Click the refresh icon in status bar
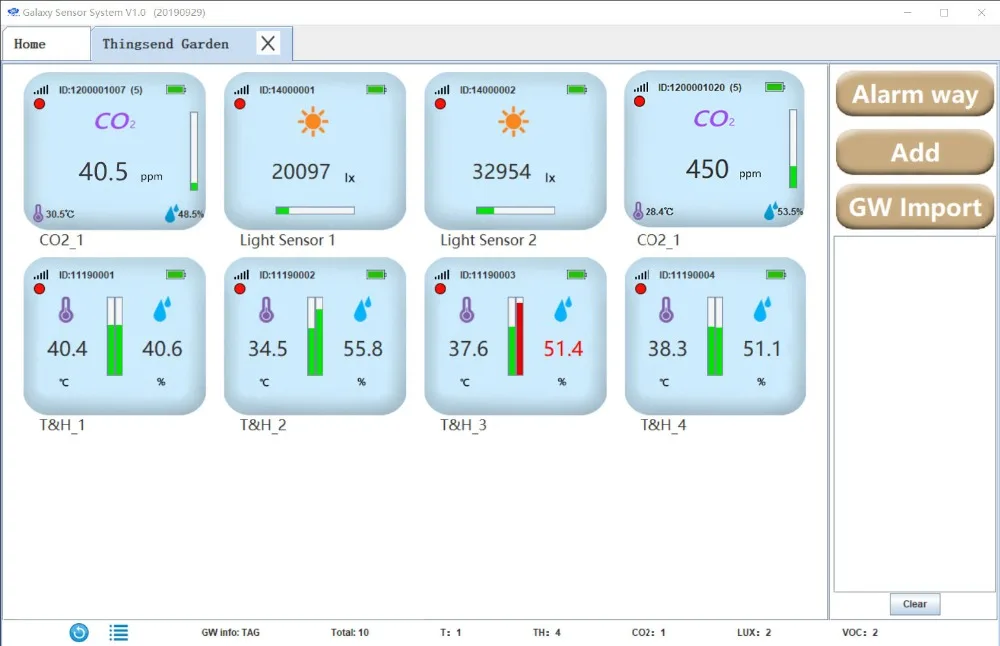 click(x=79, y=633)
